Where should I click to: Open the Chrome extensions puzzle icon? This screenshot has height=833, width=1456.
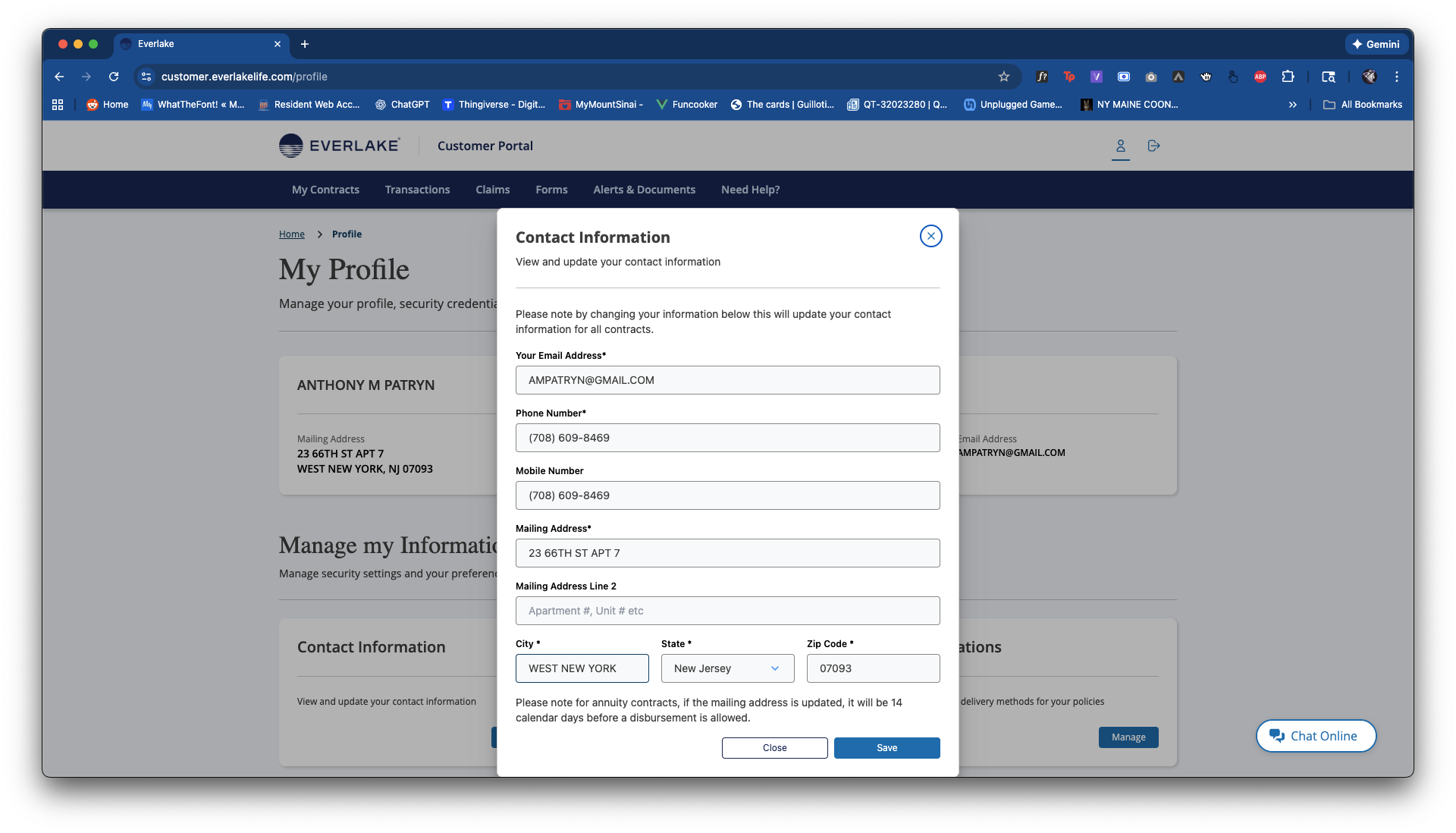[1288, 77]
